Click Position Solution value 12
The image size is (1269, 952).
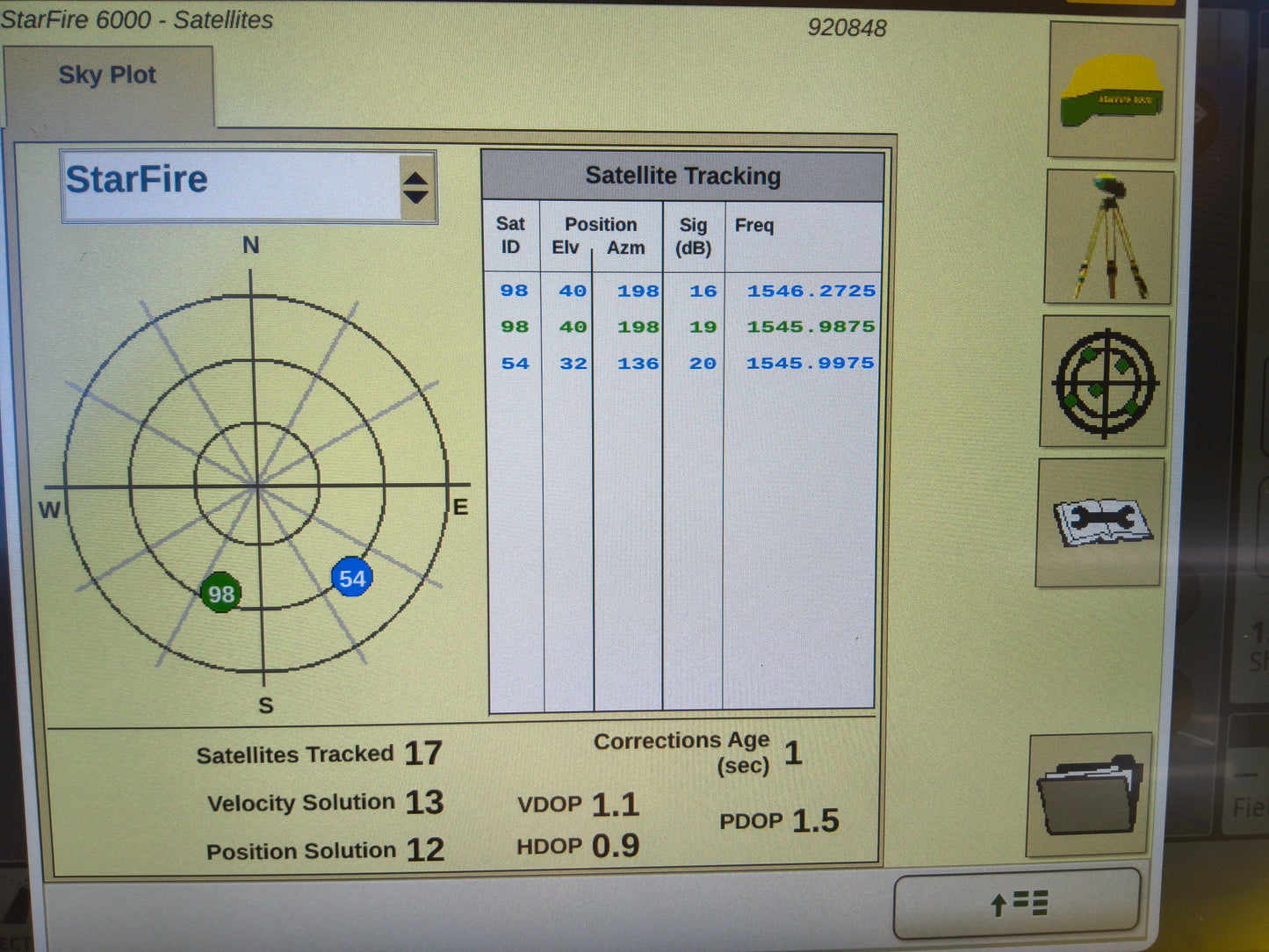coord(425,849)
